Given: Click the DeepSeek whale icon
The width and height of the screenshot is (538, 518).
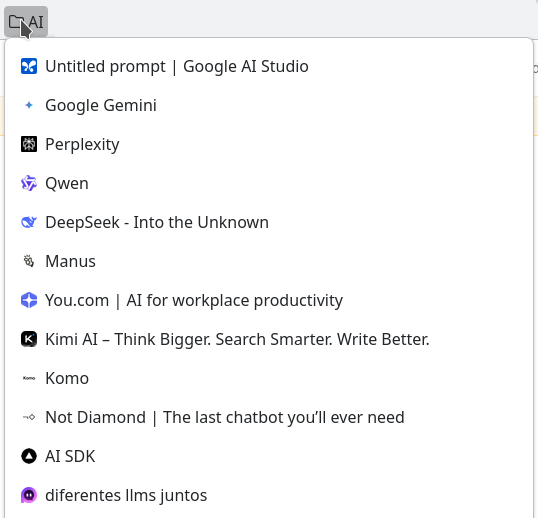Looking at the screenshot, I should (x=29, y=222).
